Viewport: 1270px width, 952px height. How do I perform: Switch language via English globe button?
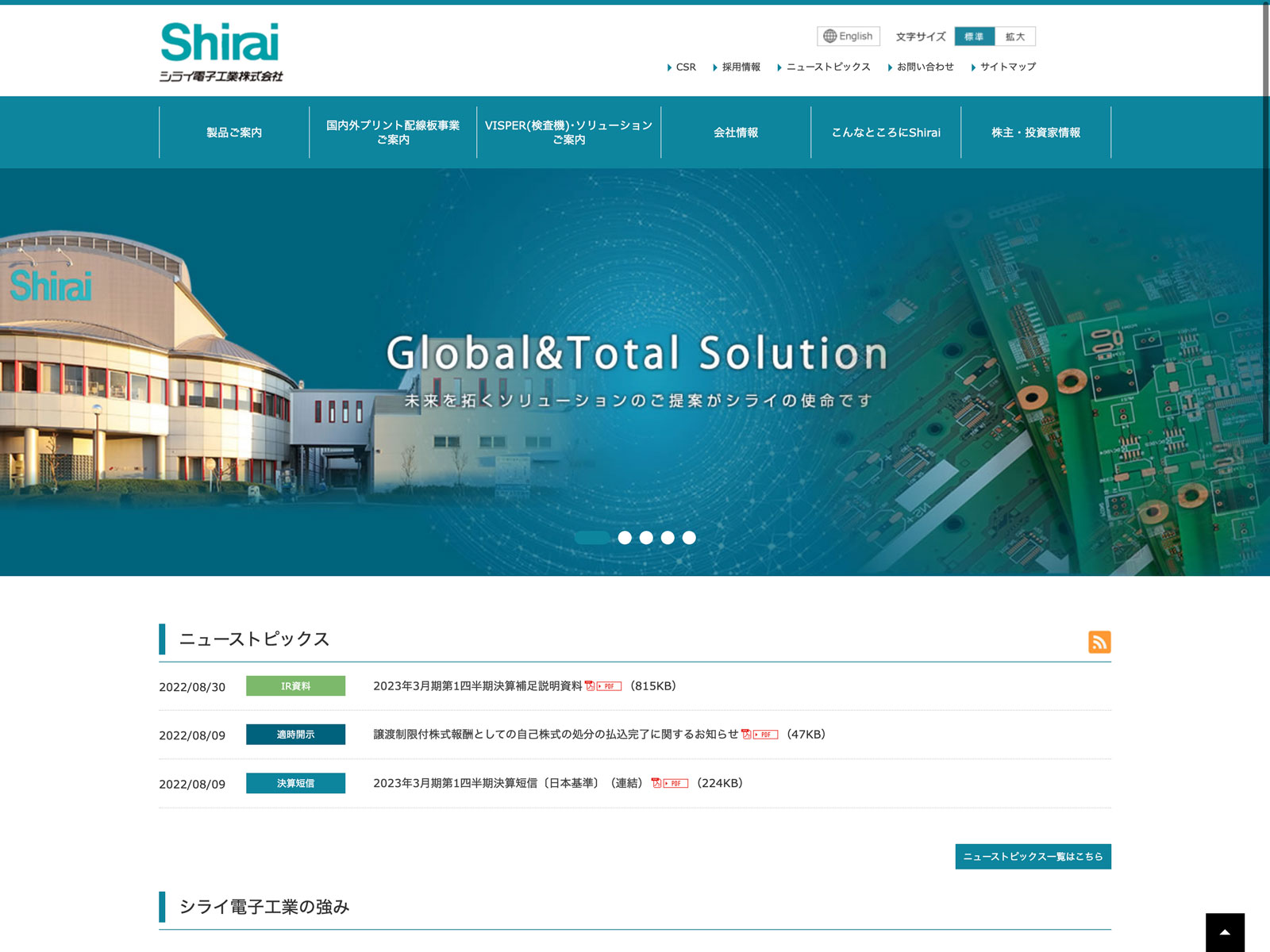click(x=848, y=36)
